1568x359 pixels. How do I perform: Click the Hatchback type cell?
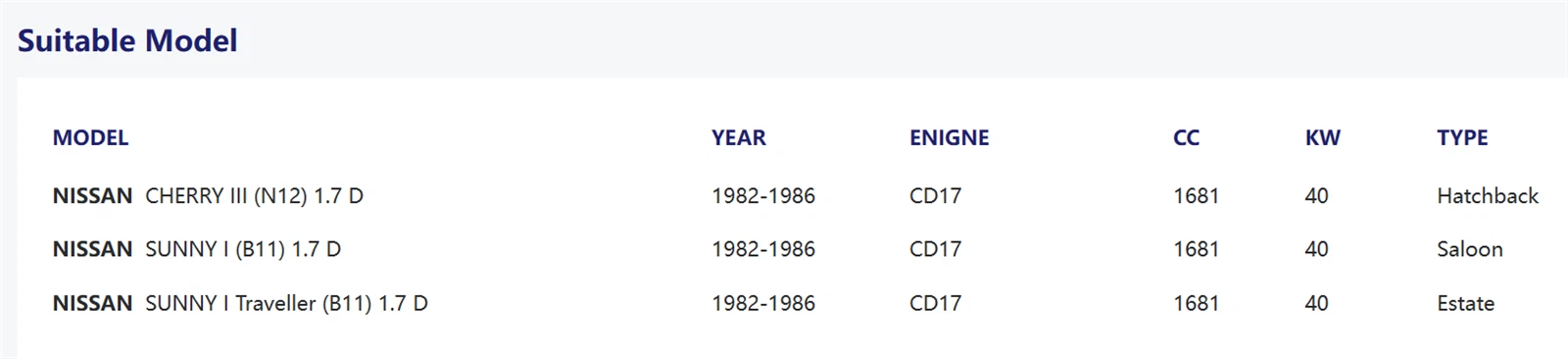click(x=1488, y=195)
